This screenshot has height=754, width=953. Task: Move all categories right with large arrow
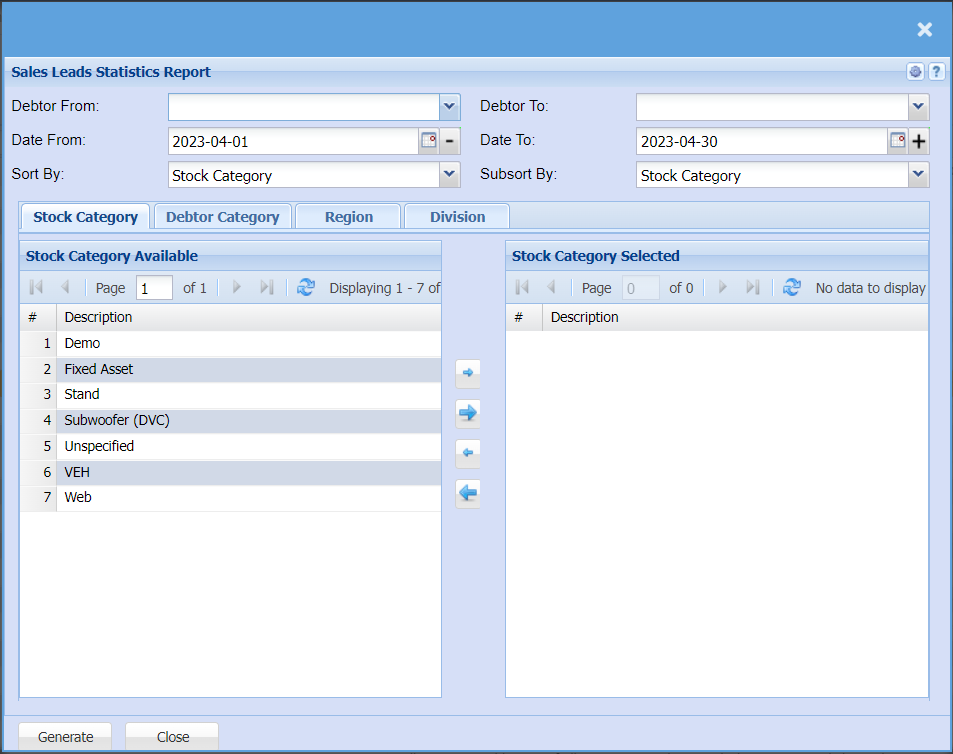point(467,412)
